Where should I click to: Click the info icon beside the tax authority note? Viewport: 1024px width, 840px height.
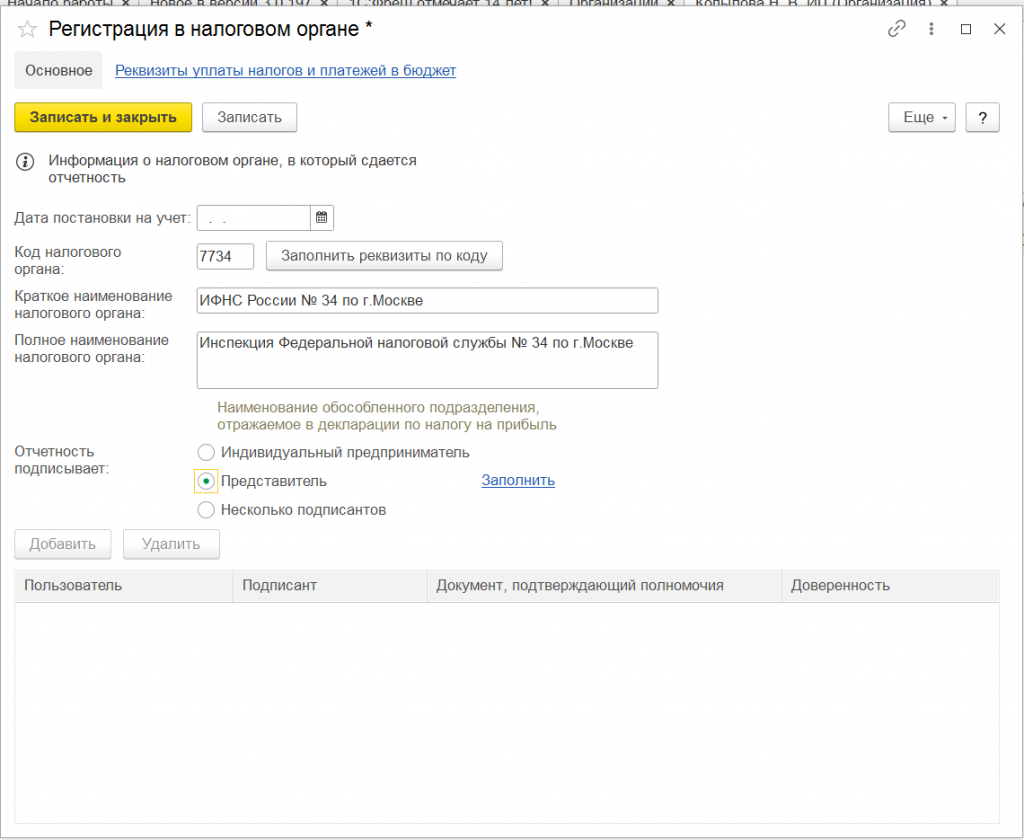[x=25, y=162]
